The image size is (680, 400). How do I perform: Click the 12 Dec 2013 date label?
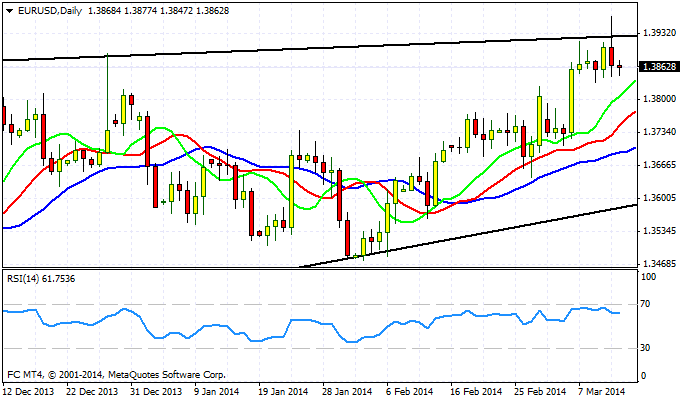coord(28,392)
